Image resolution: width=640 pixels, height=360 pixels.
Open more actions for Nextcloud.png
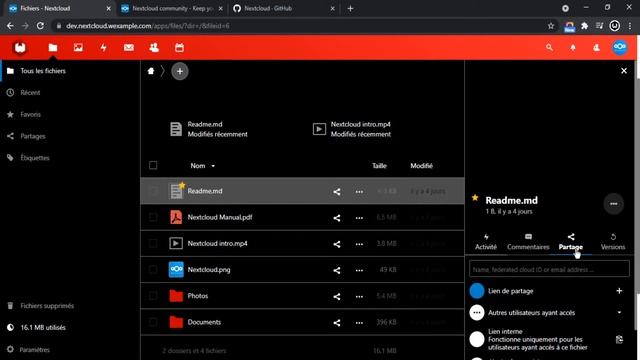coord(359,270)
